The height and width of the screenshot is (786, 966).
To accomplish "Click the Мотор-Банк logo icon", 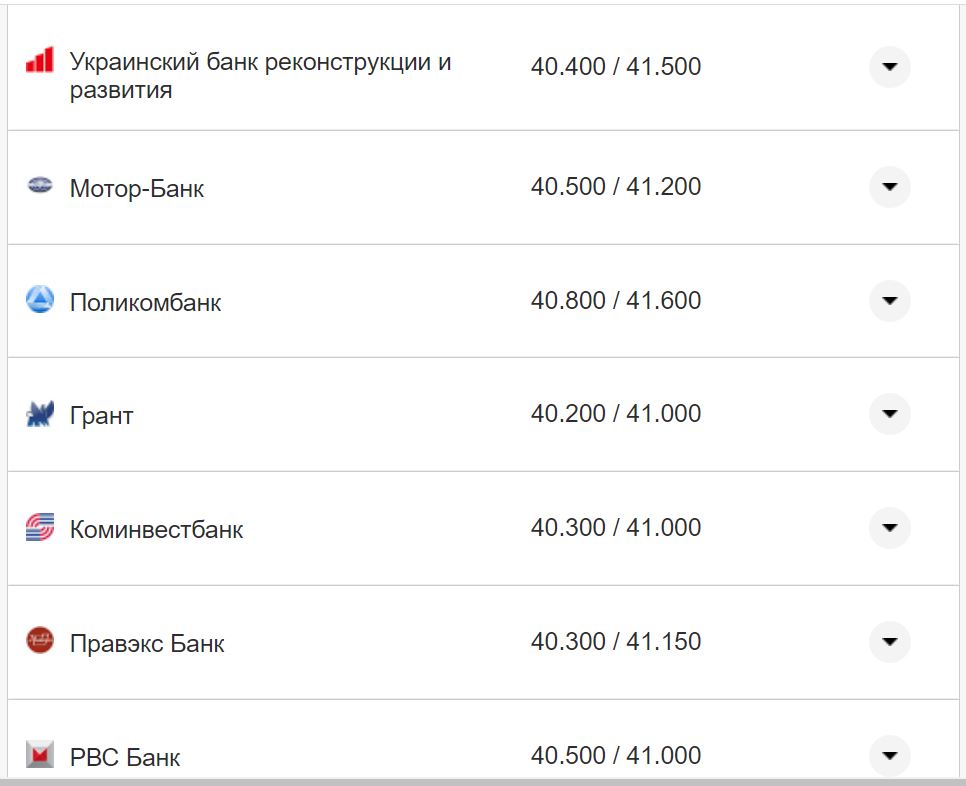I will [x=38, y=187].
